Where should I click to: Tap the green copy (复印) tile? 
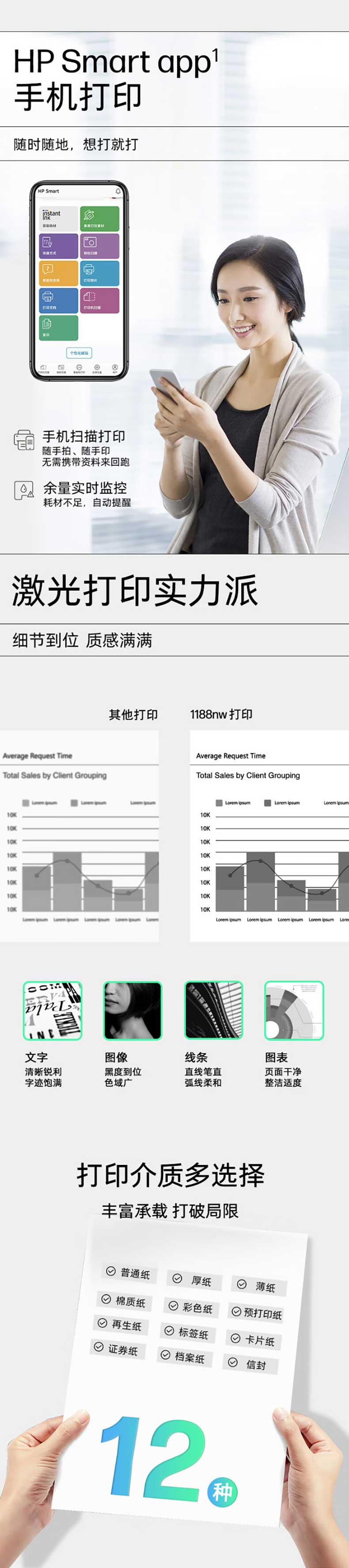(59, 328)
